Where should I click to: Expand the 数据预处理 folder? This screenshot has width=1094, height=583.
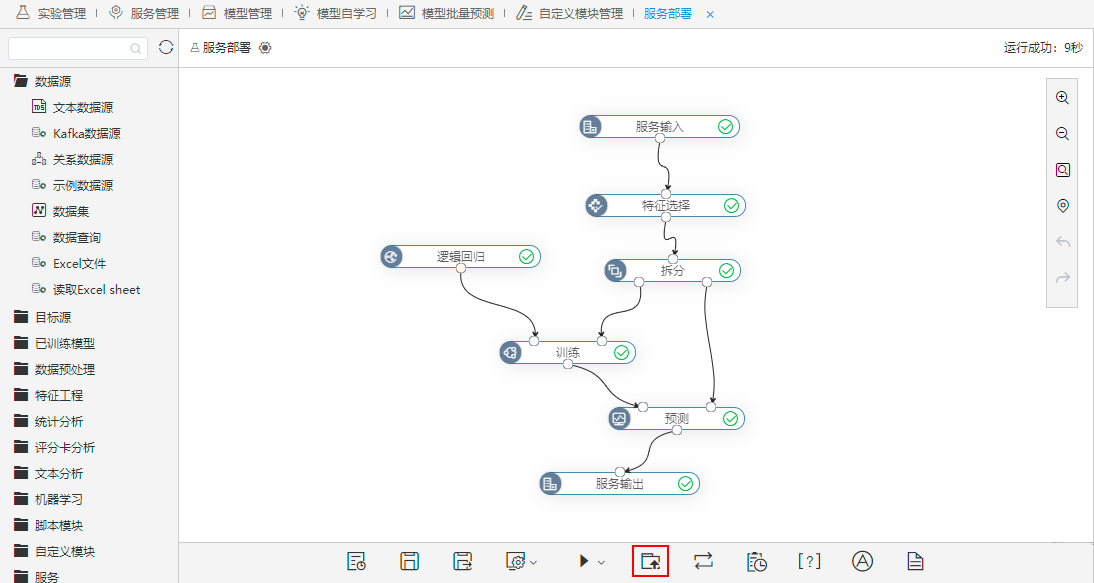coord(54,370)
